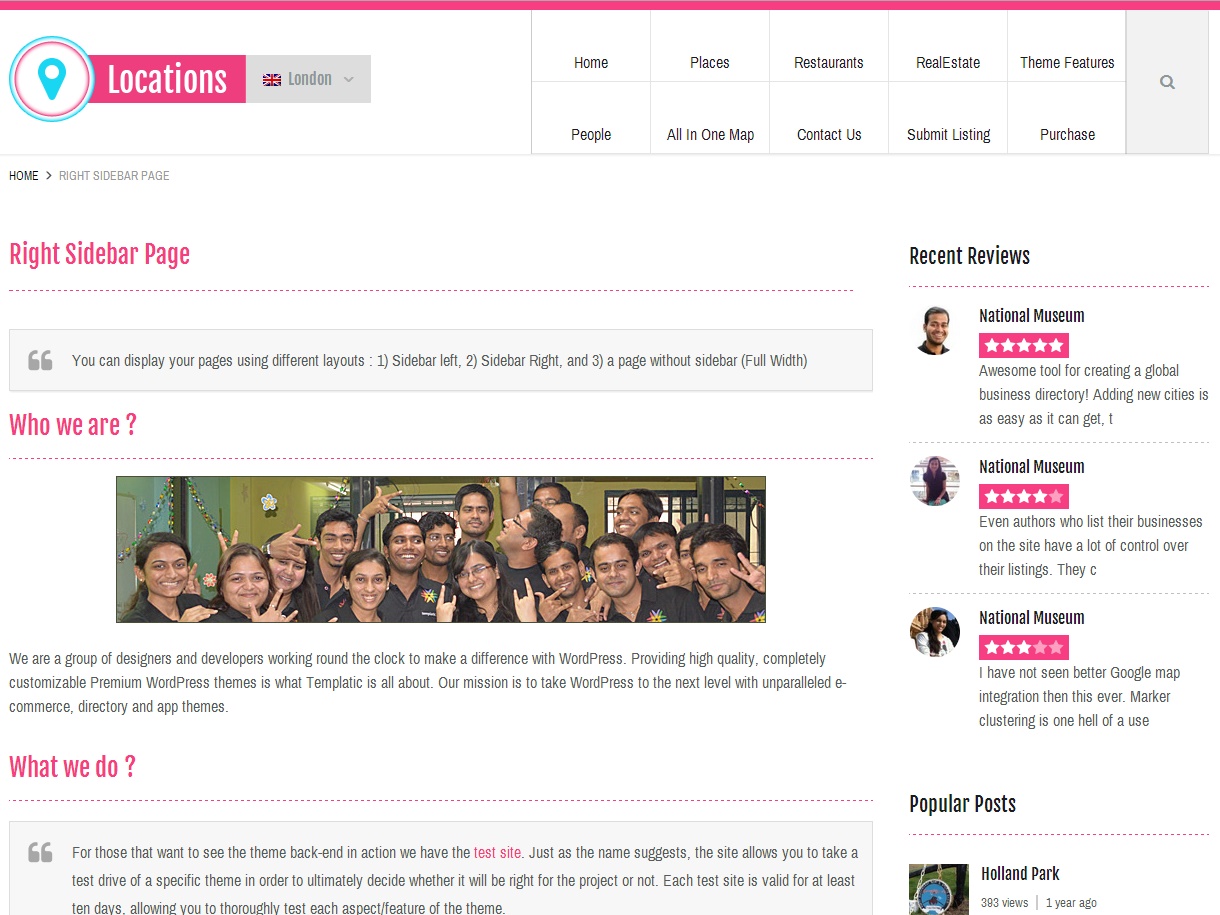Open All In One Map

tap(710, 134)
